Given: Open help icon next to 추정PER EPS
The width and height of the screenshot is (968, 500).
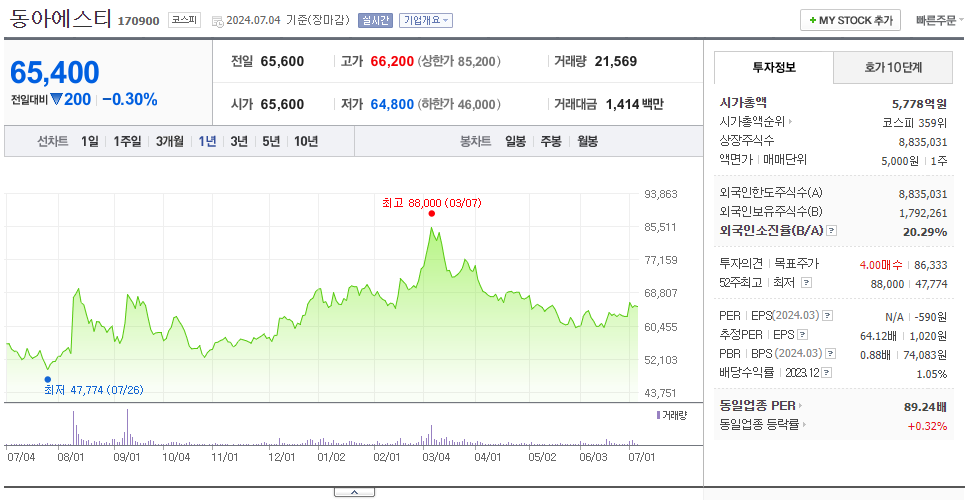Looking at the screenshot, I should point(803,335).
